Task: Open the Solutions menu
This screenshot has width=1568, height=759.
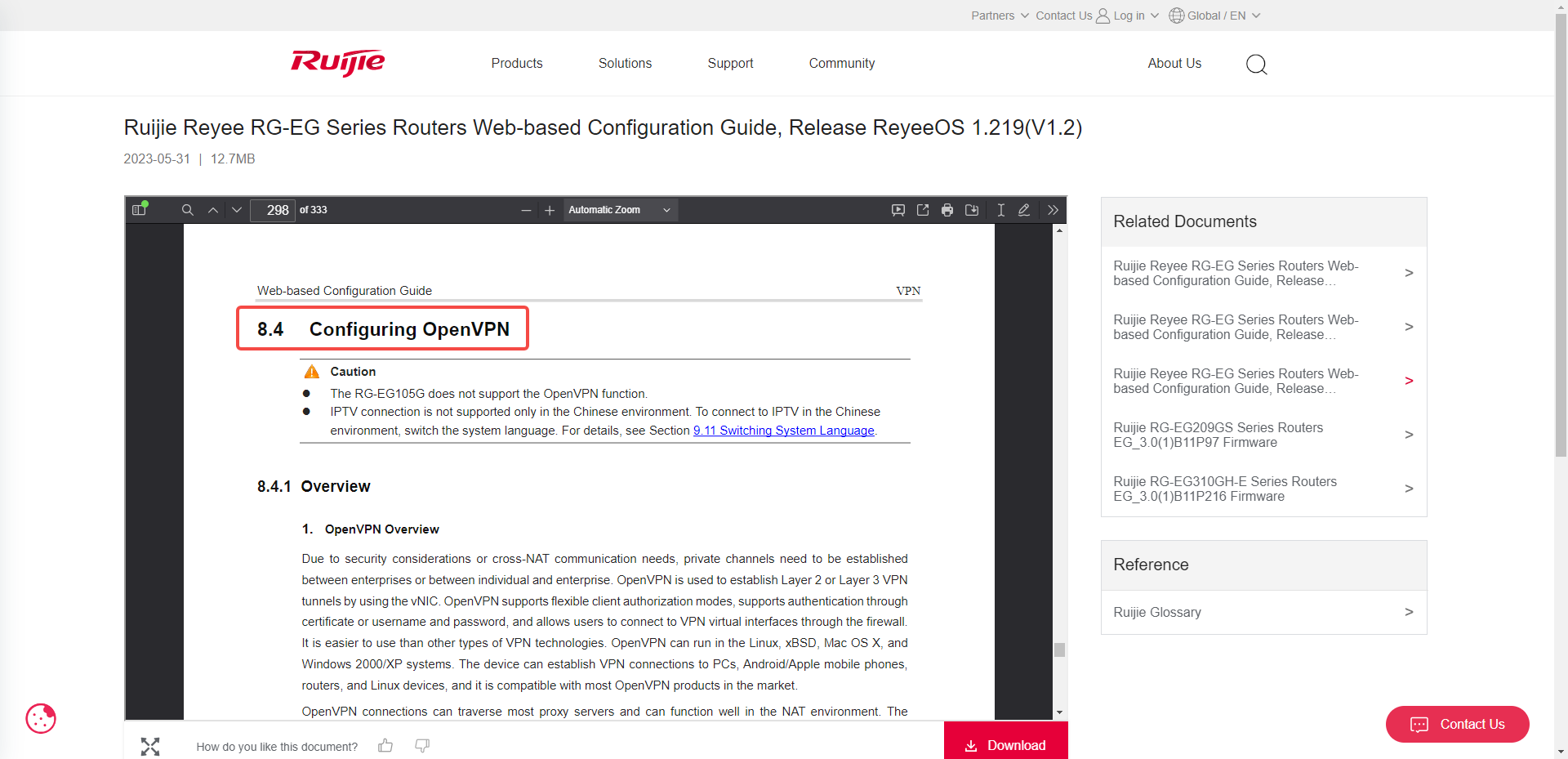Action: click(x=625, y=63)
